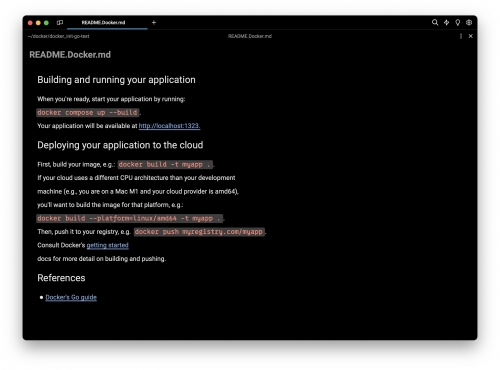This screenshot has width=500, height=370.
Task: Click the green window zoom button
Action: [x=46, y=23]
